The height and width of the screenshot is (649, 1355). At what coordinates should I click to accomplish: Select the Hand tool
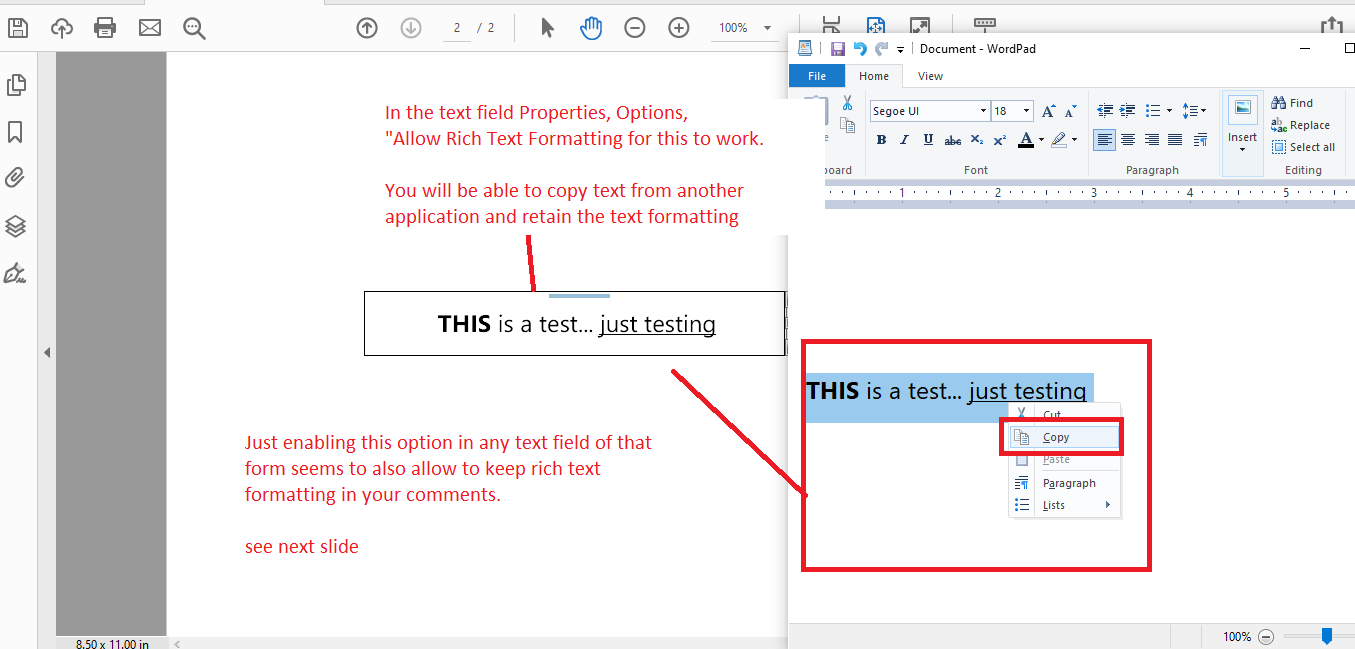[590, 27]
